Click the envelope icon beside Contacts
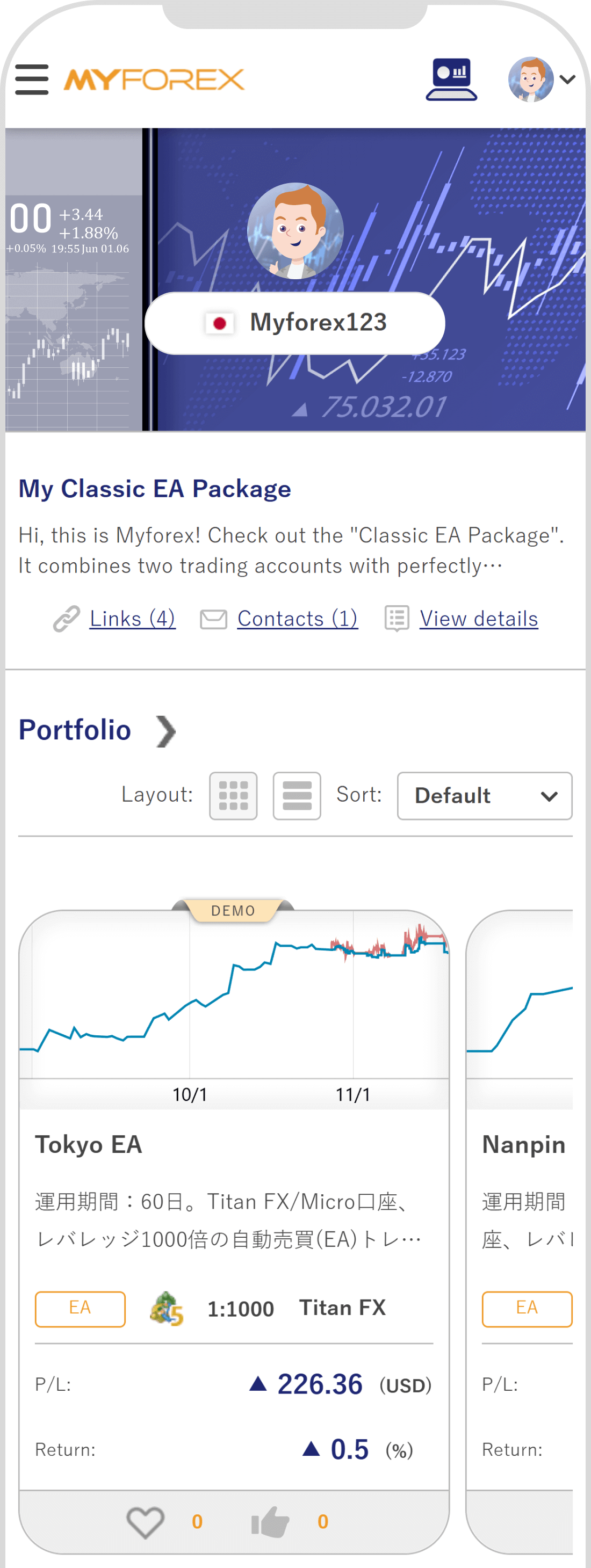Screen dimensions: 591x1568 [213, 619]
